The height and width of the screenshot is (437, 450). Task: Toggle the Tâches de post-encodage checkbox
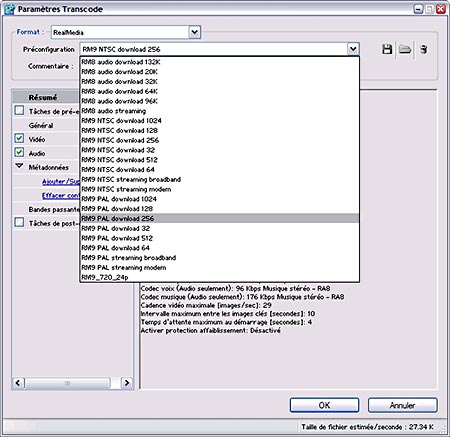pyautogui.click(x=19, y=222)
